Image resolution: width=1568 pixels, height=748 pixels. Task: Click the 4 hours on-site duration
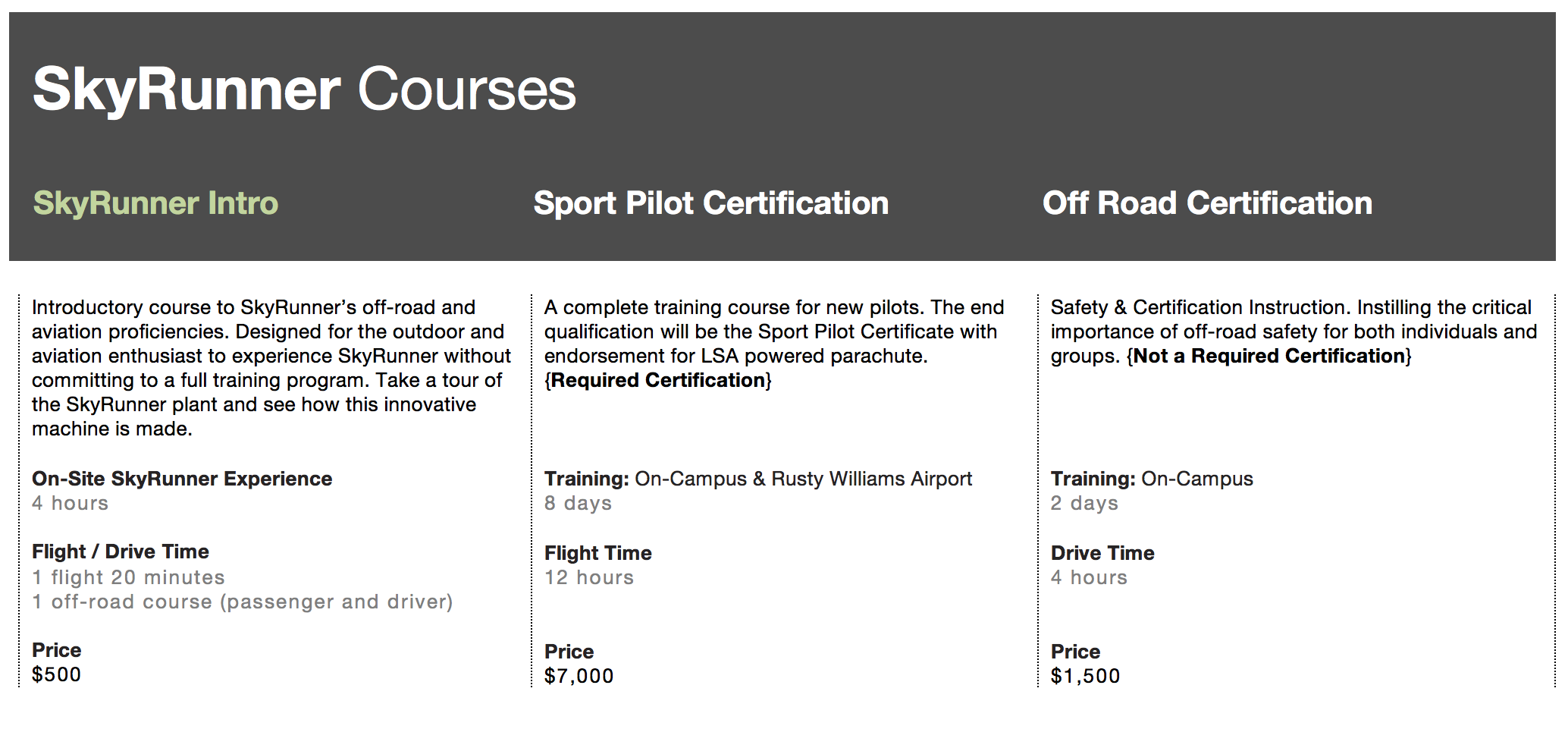pyautogui.click(x=71, y=503)
